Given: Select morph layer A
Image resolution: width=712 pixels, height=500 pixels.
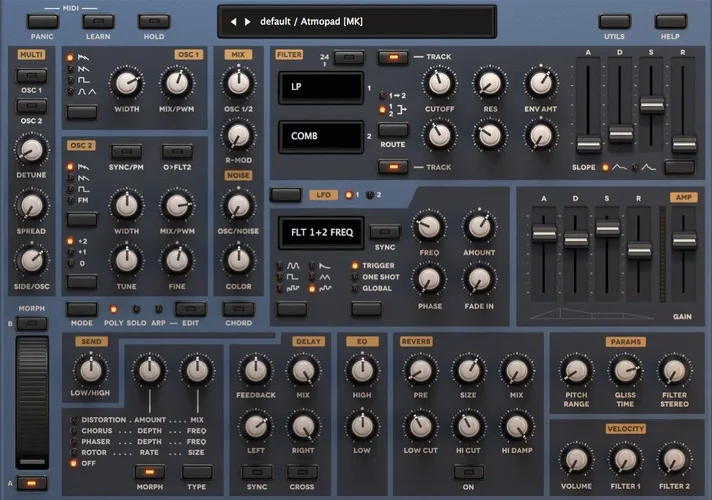Looking at the screenshot, I should pyautogui.click(x=31, y=483).
